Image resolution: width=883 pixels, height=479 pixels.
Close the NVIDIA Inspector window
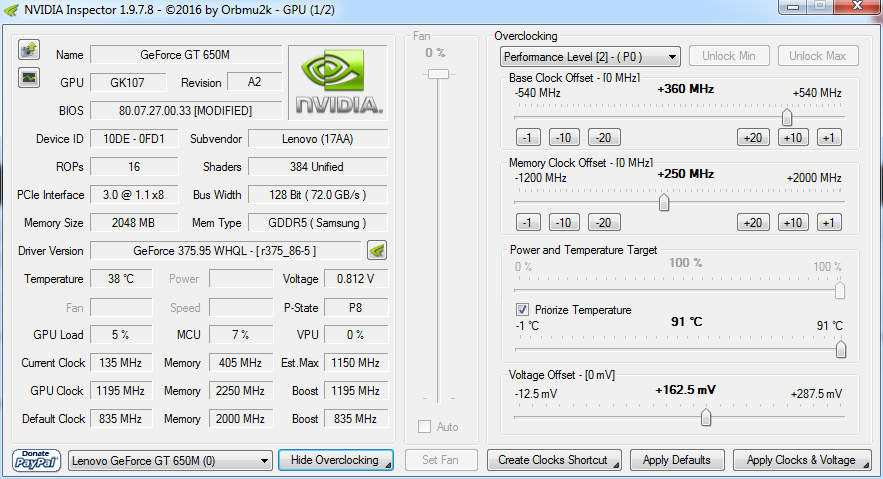tap(857, 6)
